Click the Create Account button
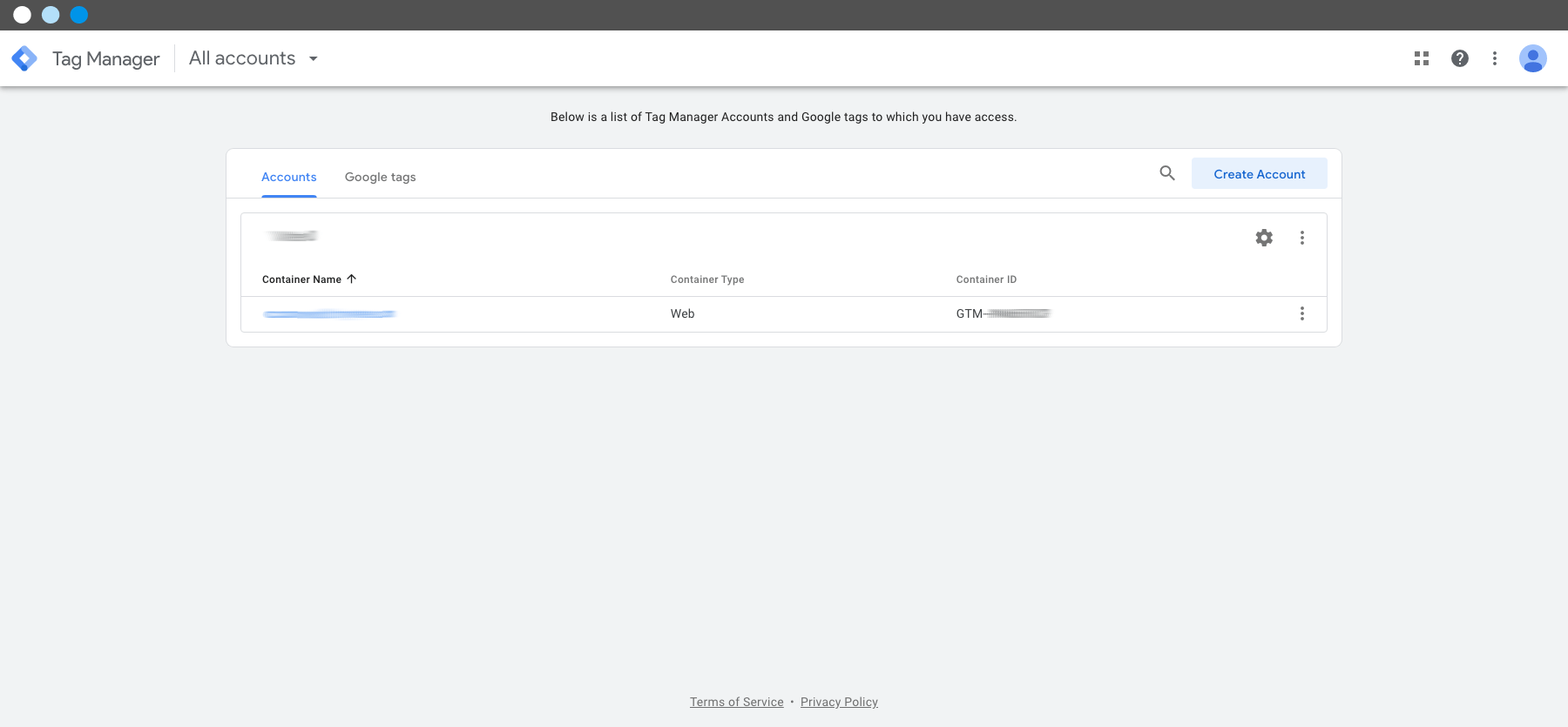The width and height of the screenshot is (1568, 727). 1260,173
